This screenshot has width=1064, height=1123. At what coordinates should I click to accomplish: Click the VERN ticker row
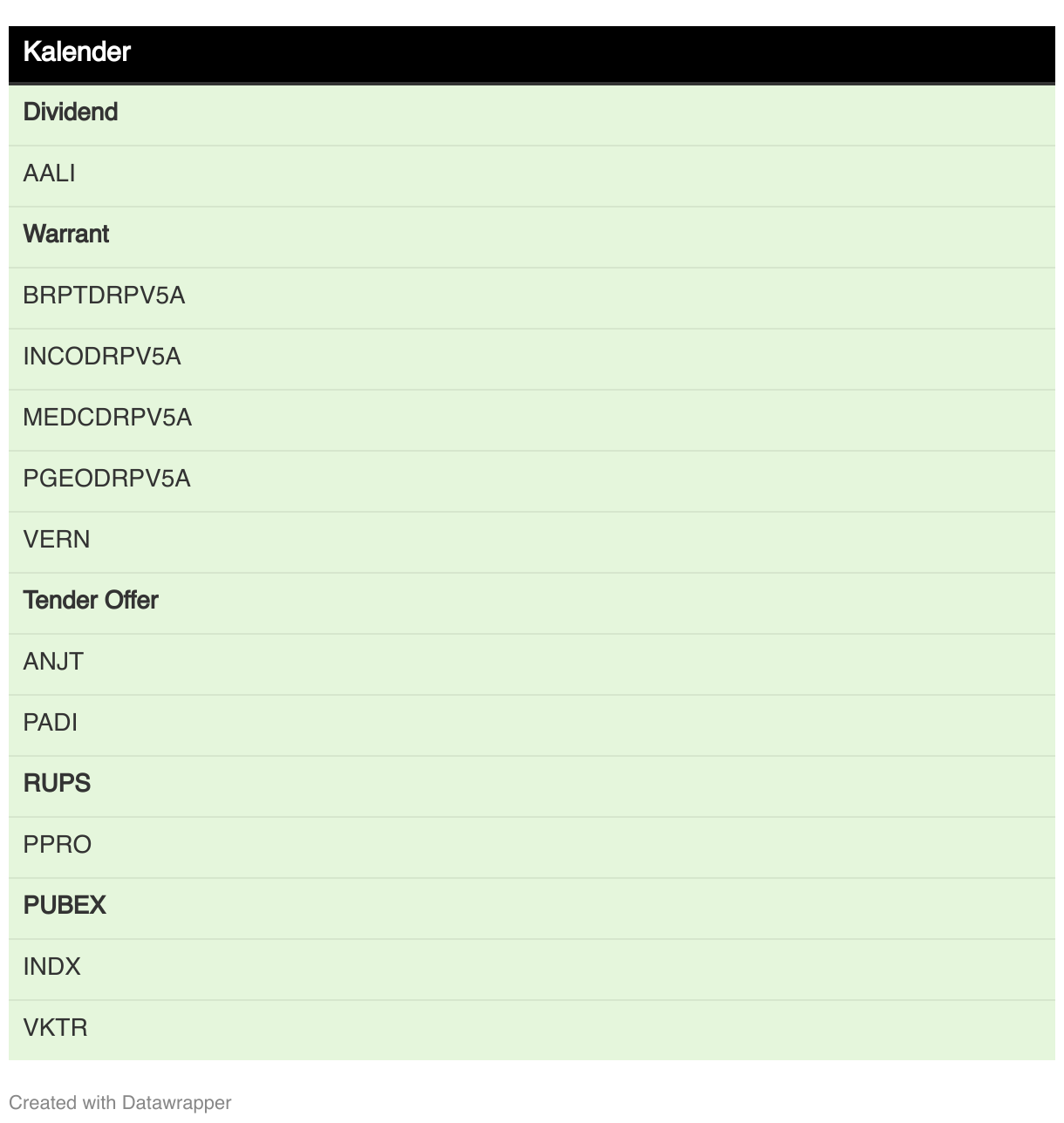[x=57, y=540]
